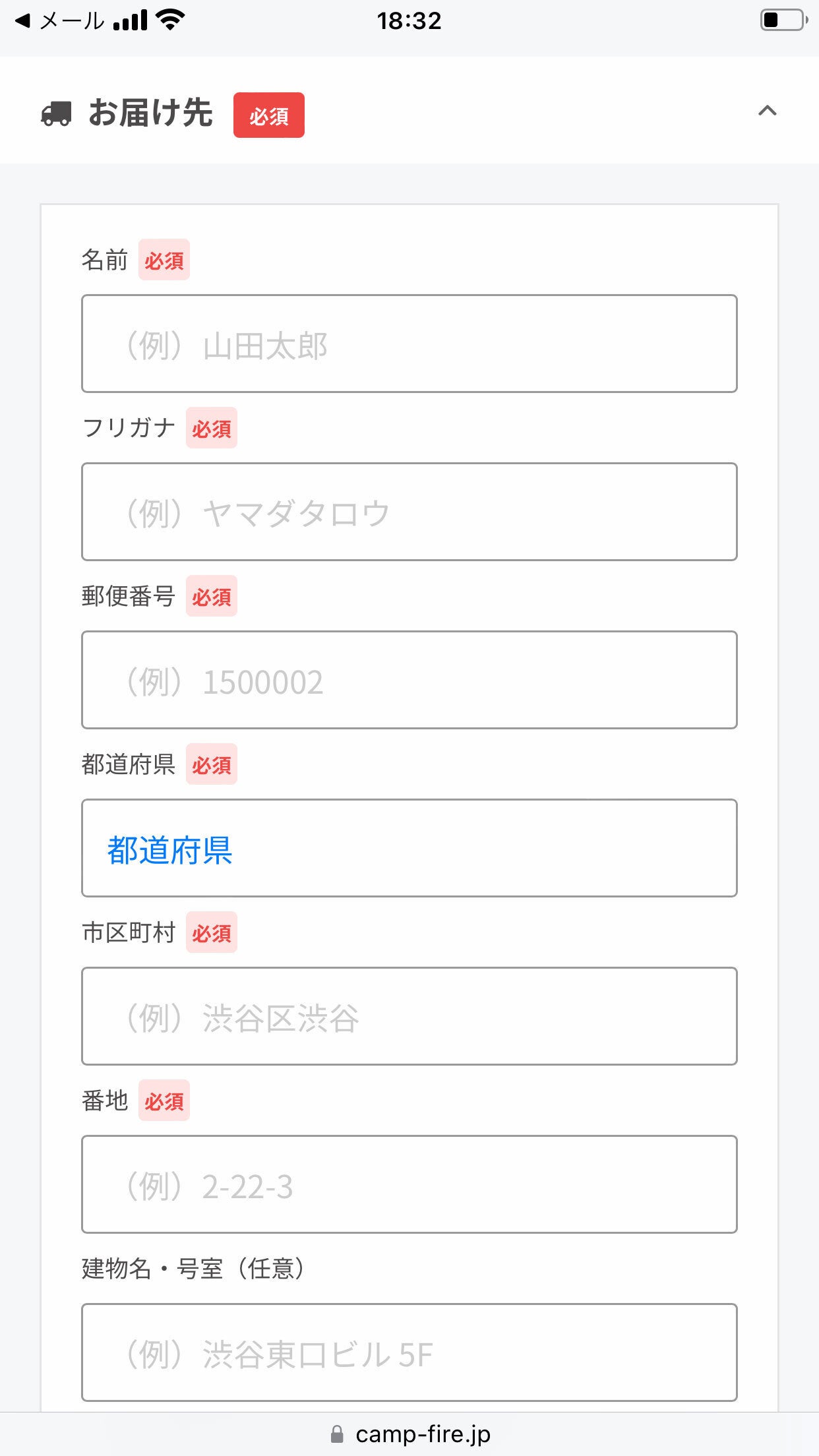Viewport: 819px width, 1456px height.
Task: Tap the camp-fire.jp address bar
Action: (x=422, y=1434)
